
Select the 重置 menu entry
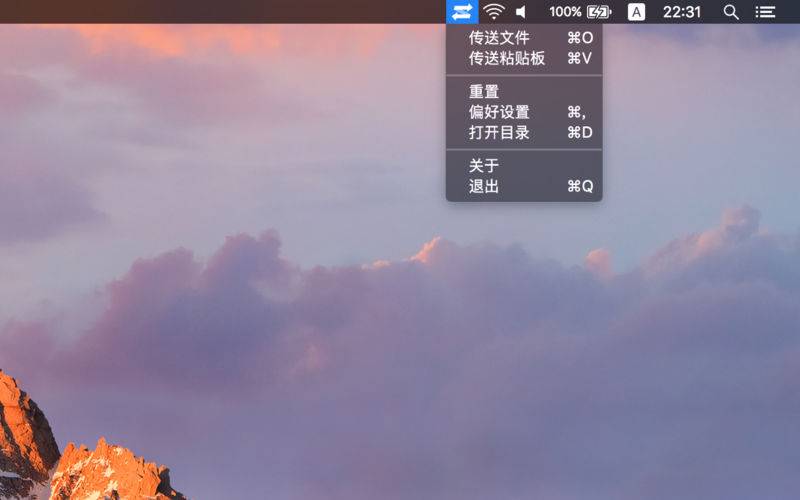click(524, 92)
